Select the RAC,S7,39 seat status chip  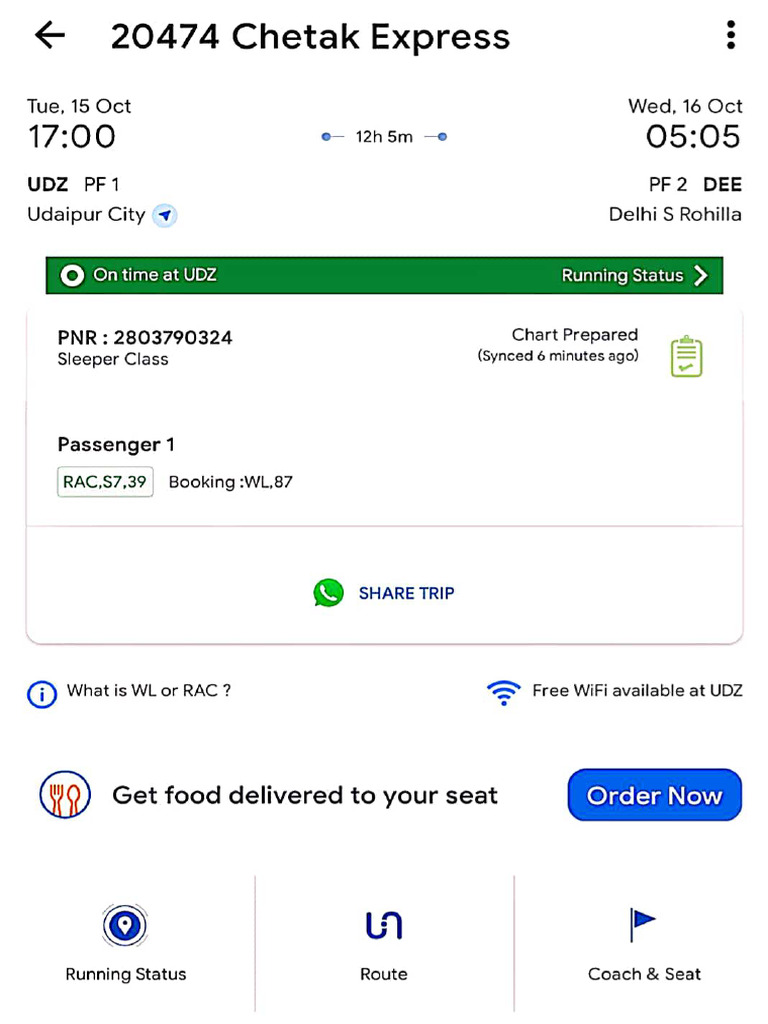point(105,482)
